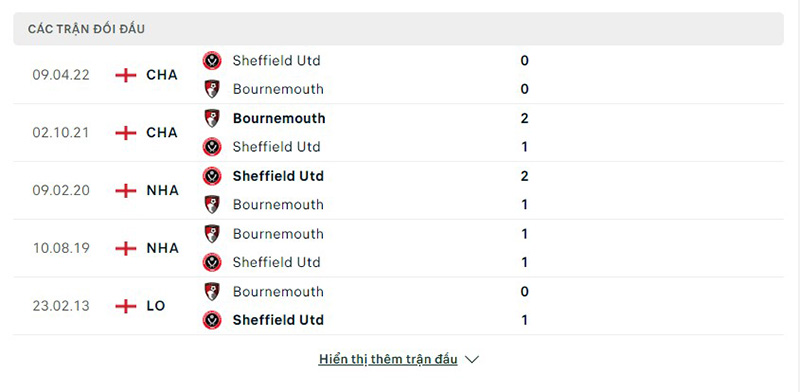Screen dimensions: 800x392
Task: Open bold Bournemouth team name in 02.10.21 match
Action: point(279,118)
